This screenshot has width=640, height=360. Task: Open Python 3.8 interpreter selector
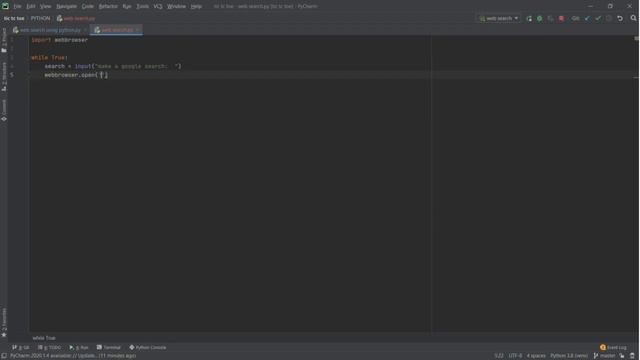[x=569, y=356]
